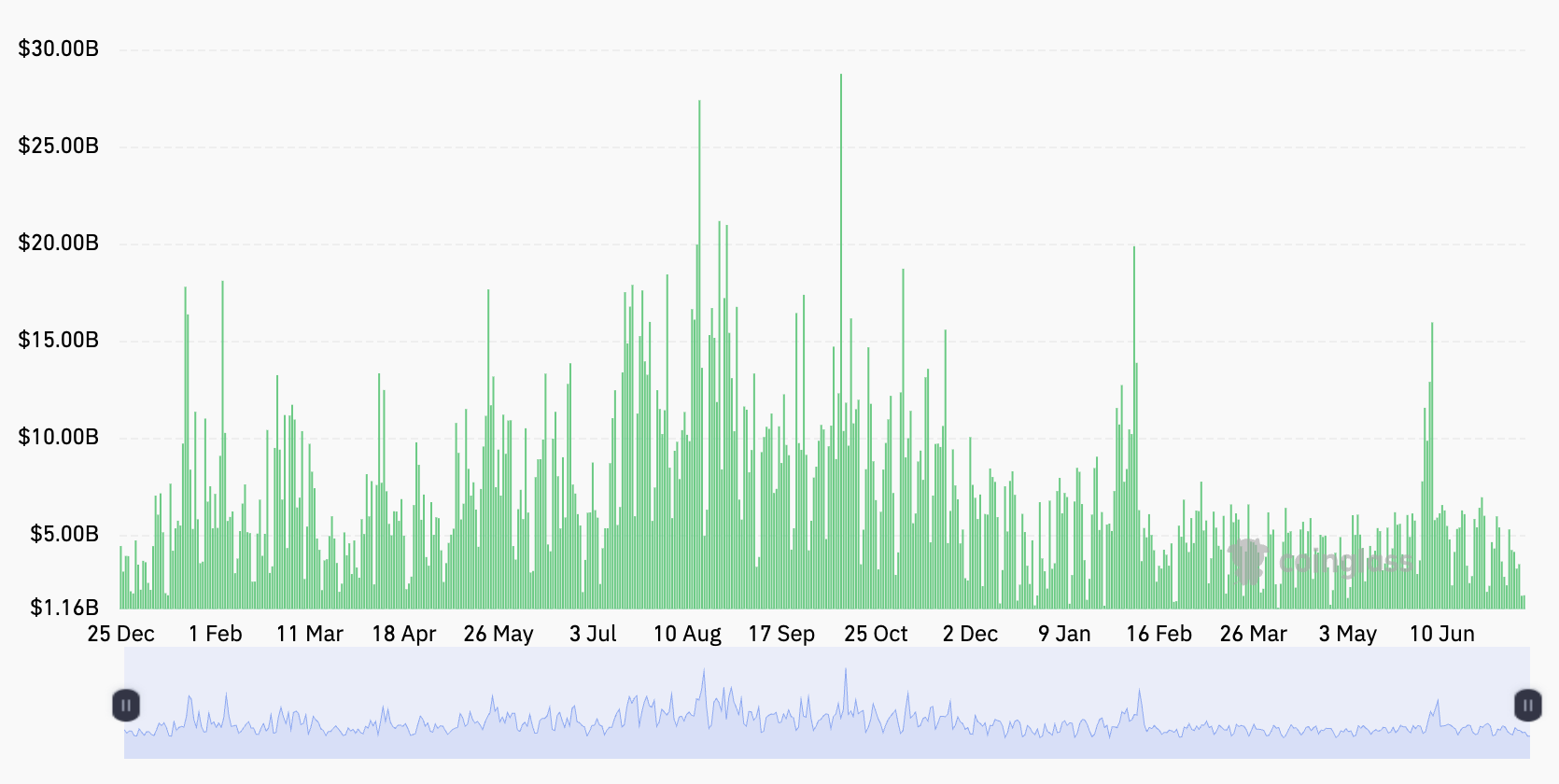Click the tall spike bar at 10 Aug
The image size is (1559, 784).
click(x=699, y=355)
